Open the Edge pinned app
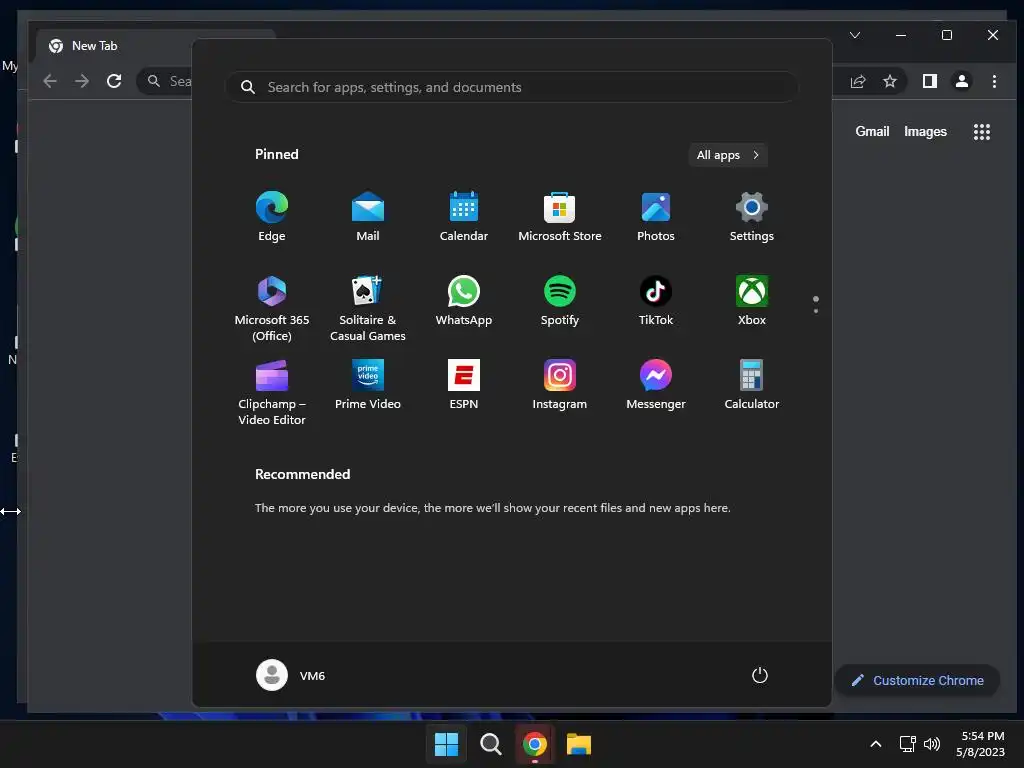The width and height of the screenshot is (1024, 768). coord(272,217)
